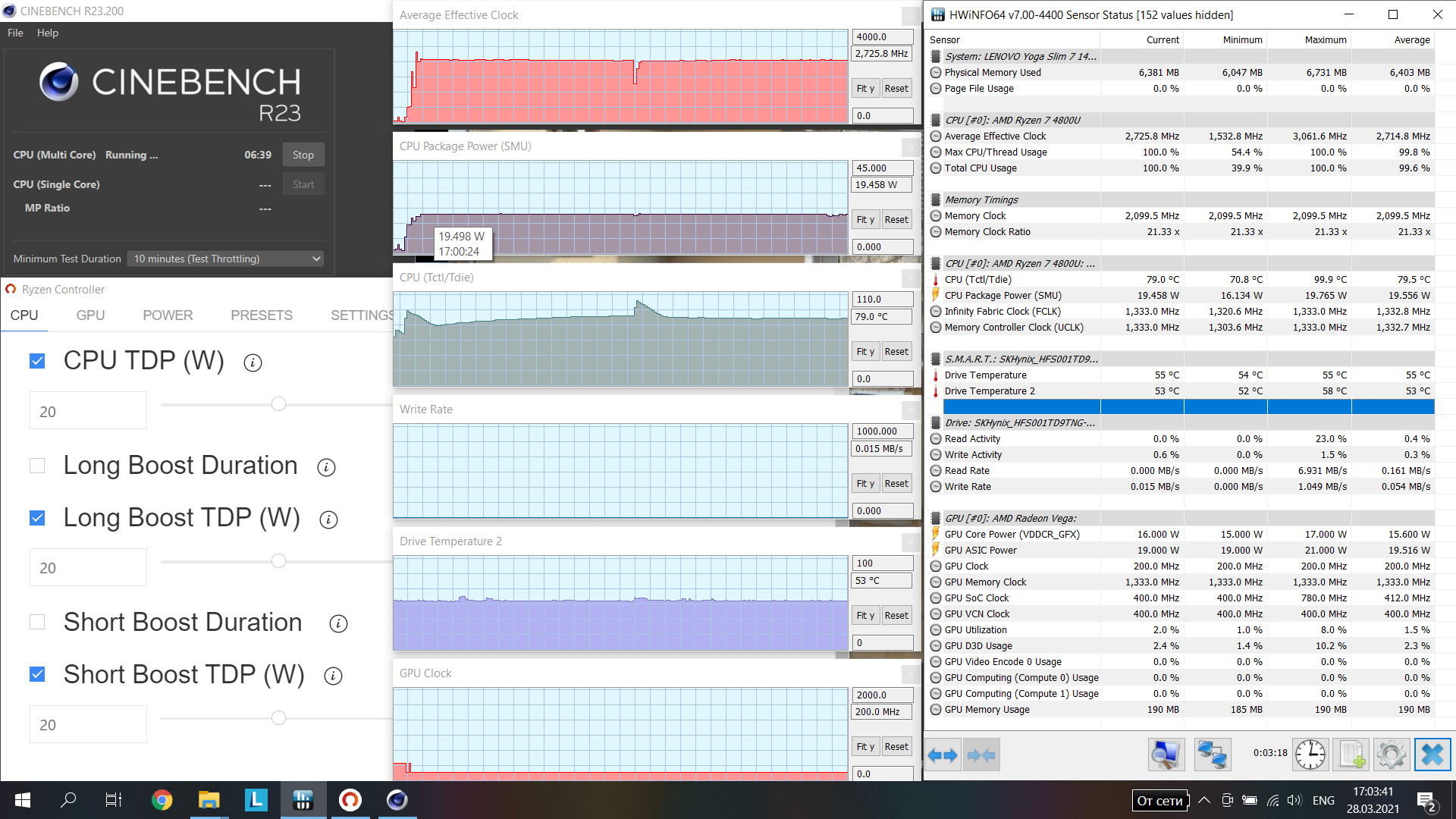Image resolution: width=1456 pixels, height=819 pixels.
Task: Show info for Short Boost TDP
Action: (x=333, y=676)
